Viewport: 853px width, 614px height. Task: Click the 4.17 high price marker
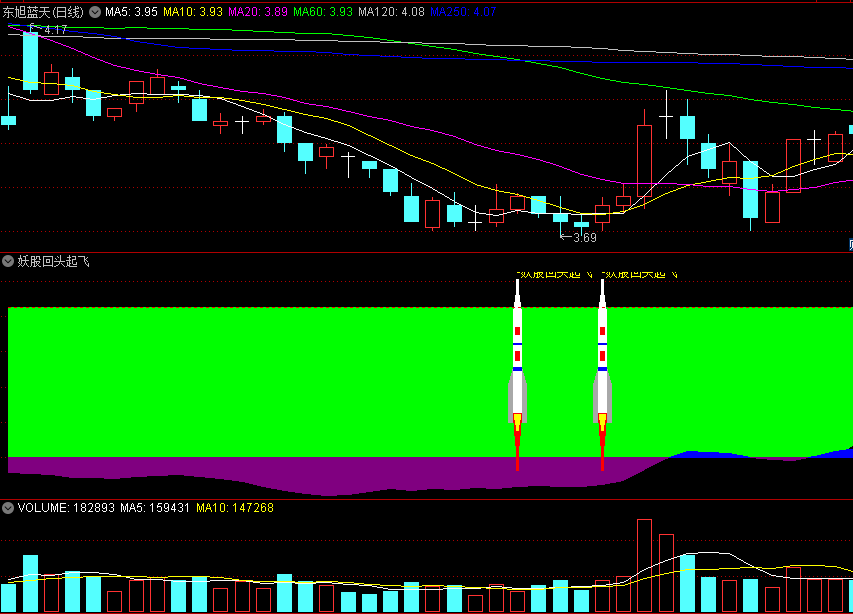[x=55, y=29]
